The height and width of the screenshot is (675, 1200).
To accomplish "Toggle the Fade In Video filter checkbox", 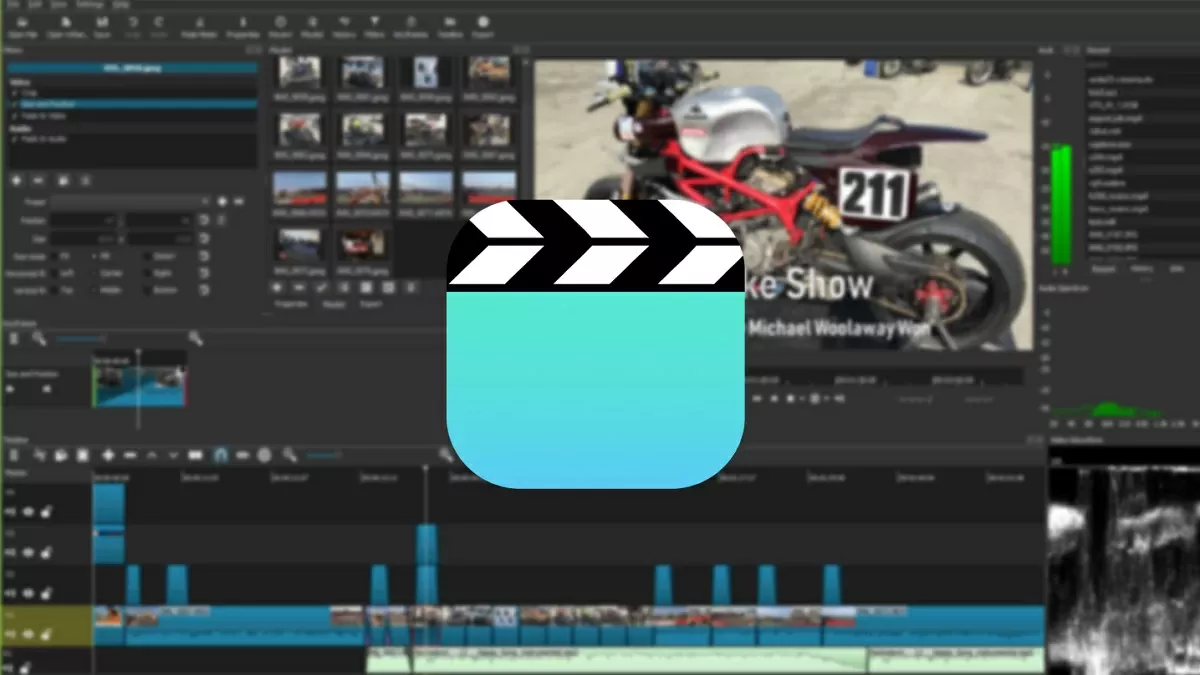I will 13,116.
